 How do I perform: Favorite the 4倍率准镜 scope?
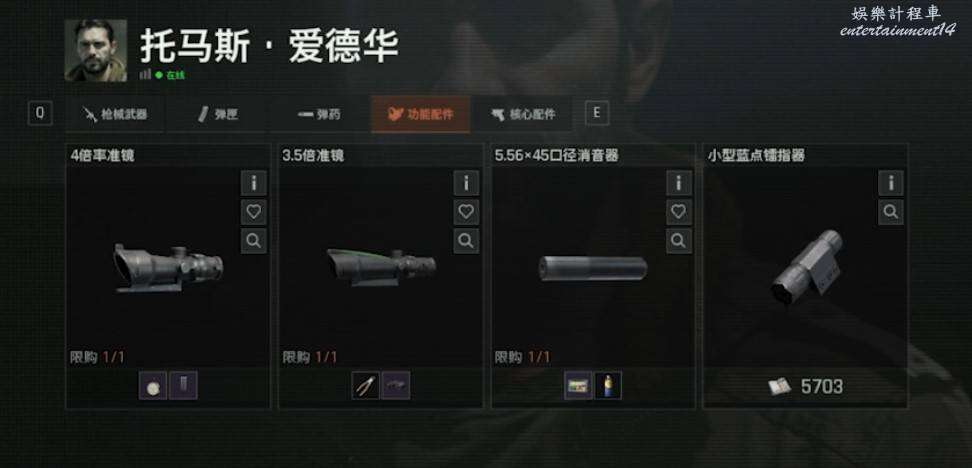point(254,212)
